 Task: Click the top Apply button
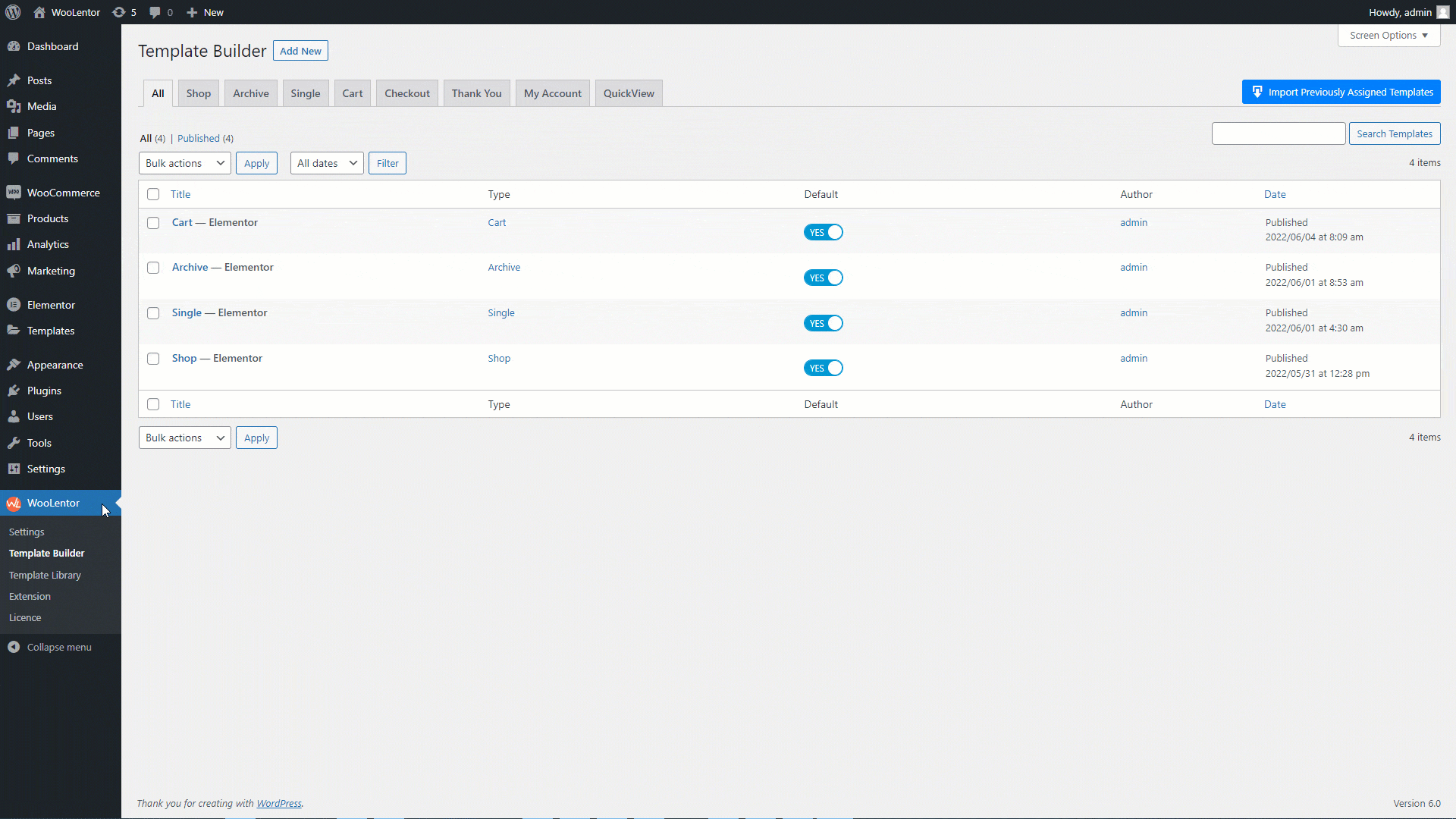[256, 163]
